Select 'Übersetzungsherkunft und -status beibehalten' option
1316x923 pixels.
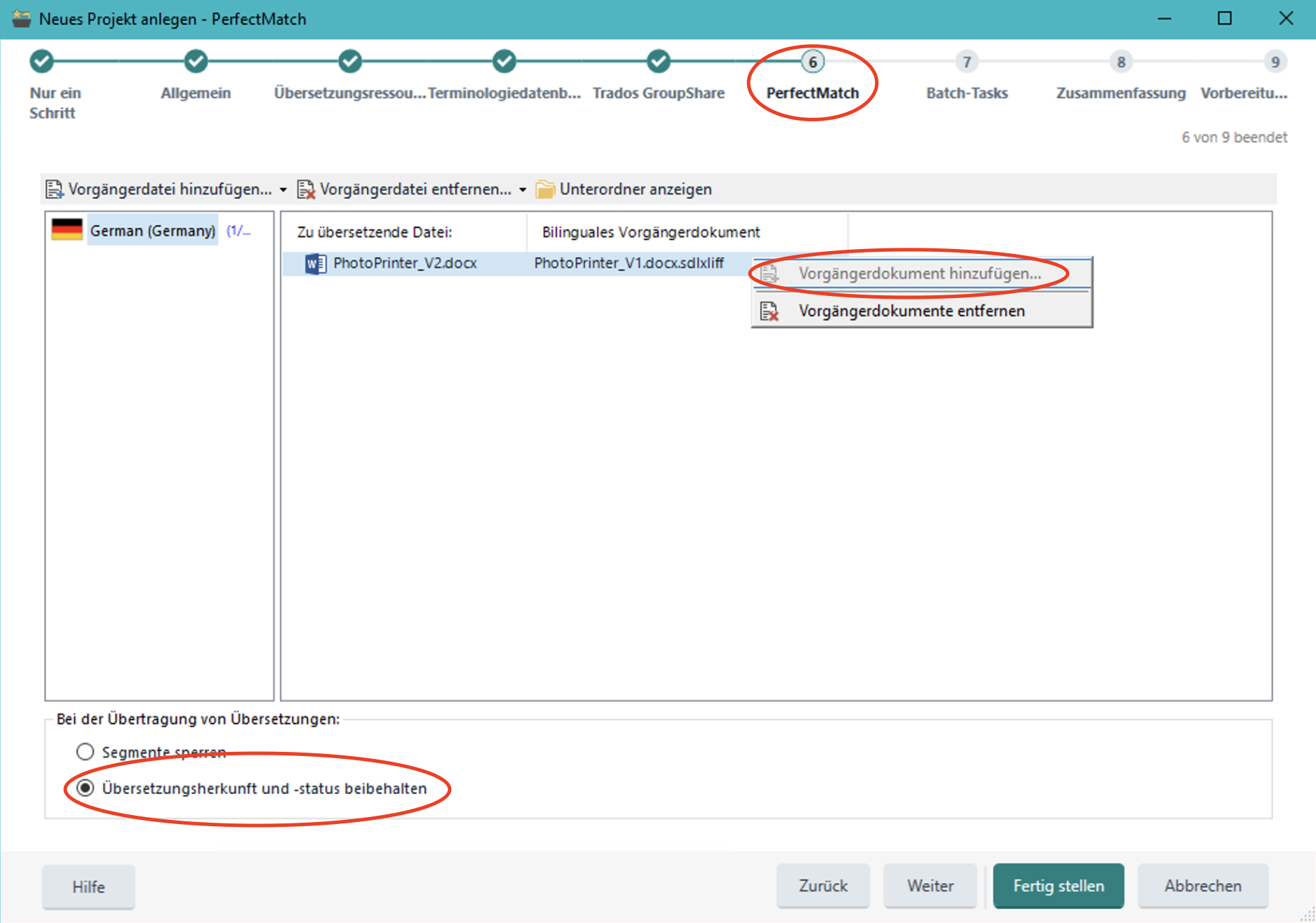pos(85,788)
